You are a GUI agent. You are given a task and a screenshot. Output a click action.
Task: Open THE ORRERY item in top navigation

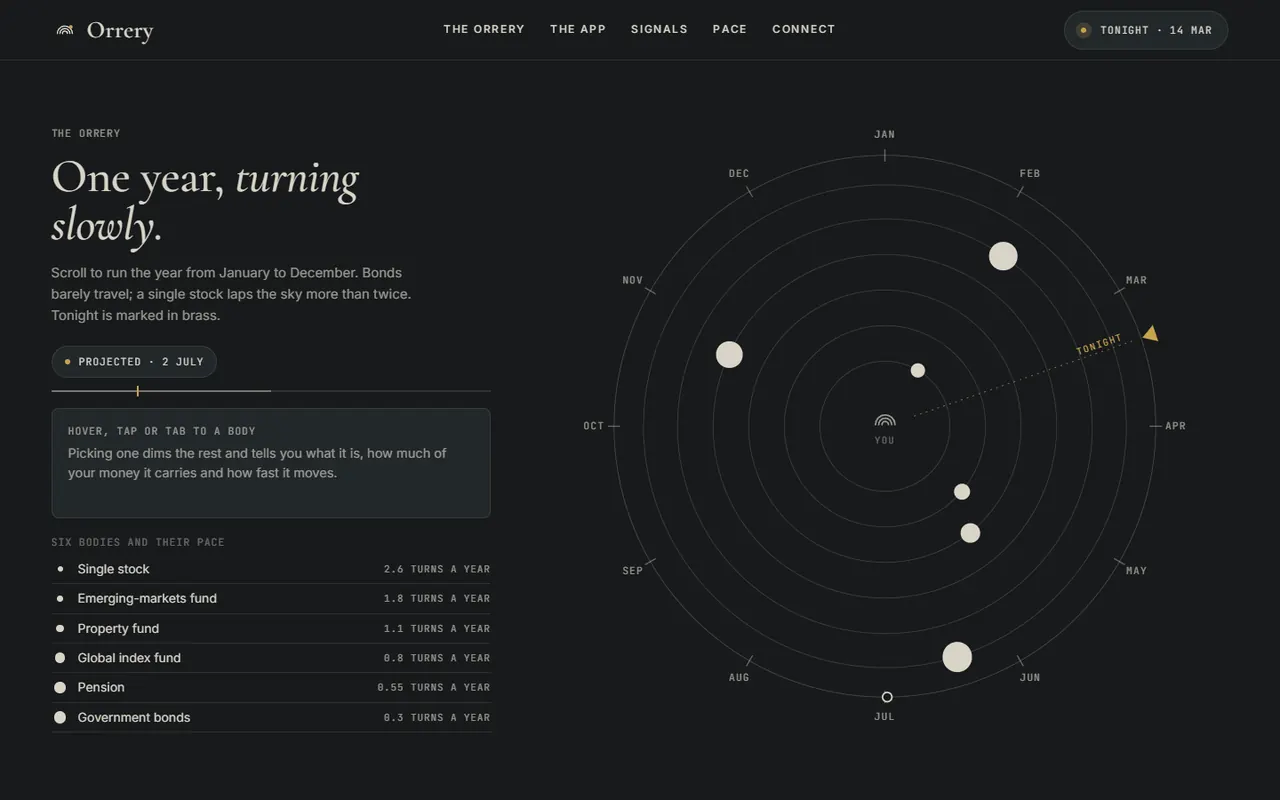(x=484, y=29)
